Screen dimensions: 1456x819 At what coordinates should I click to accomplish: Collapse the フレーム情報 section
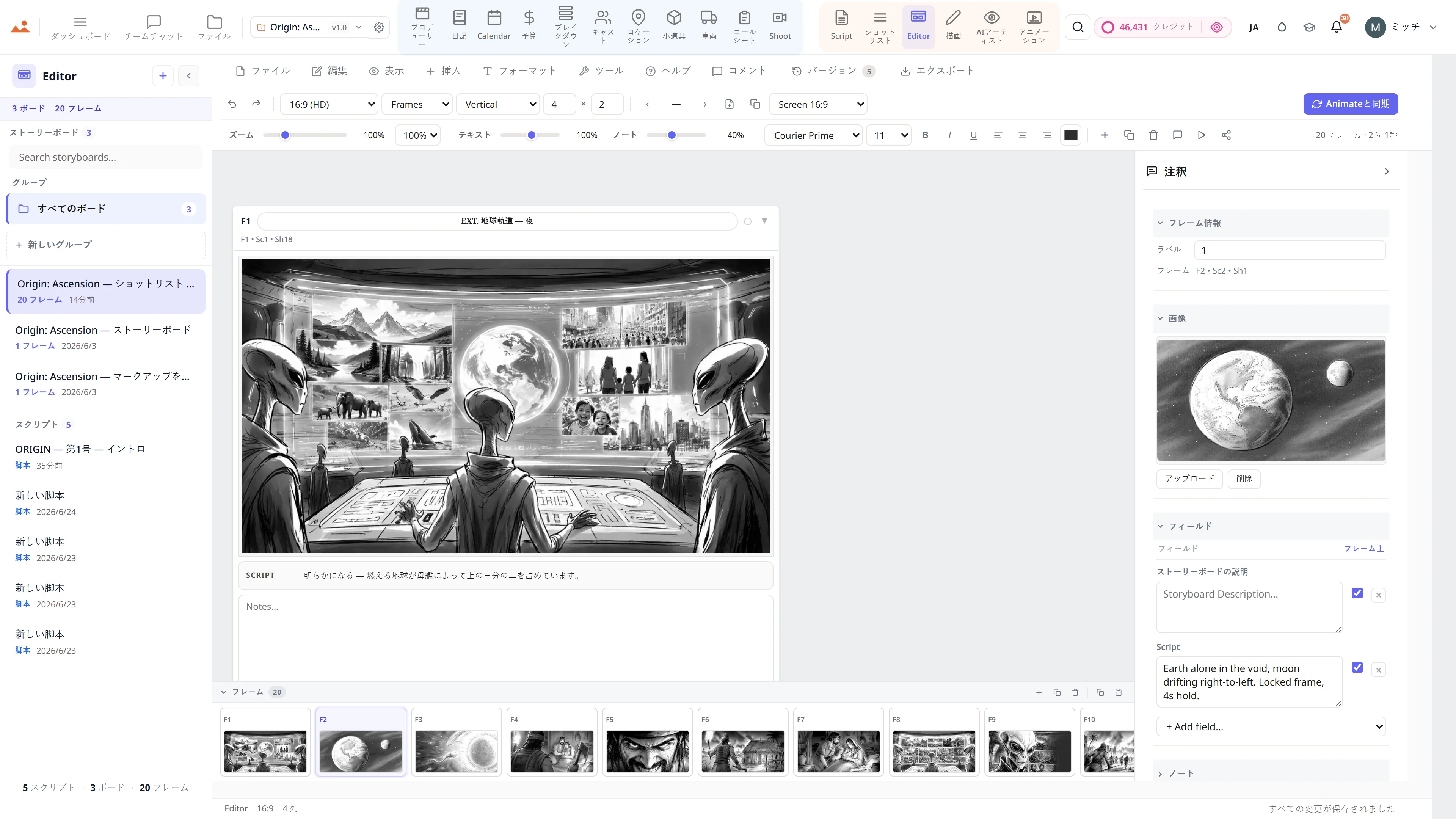(1271, 223)
